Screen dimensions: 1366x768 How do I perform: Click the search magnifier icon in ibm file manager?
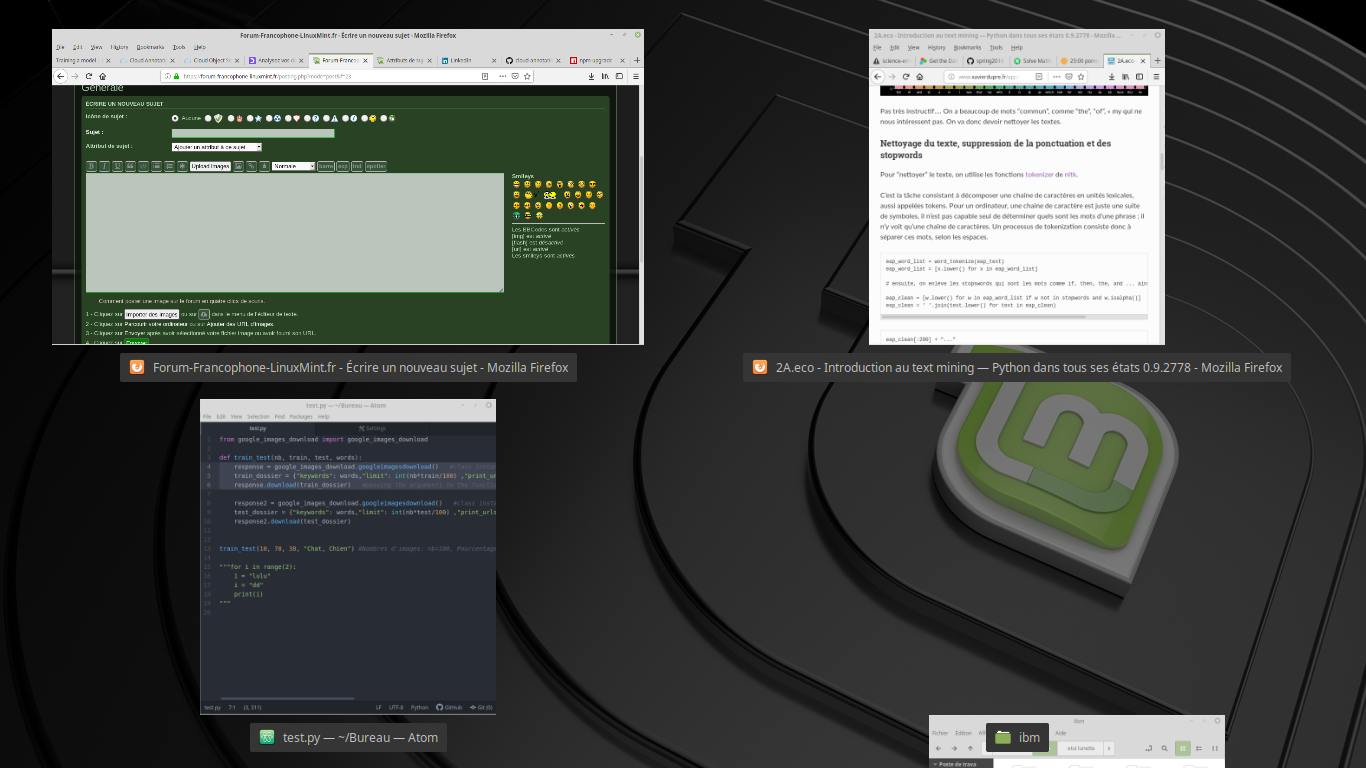pyautogui.click(x=1165, y=748)
